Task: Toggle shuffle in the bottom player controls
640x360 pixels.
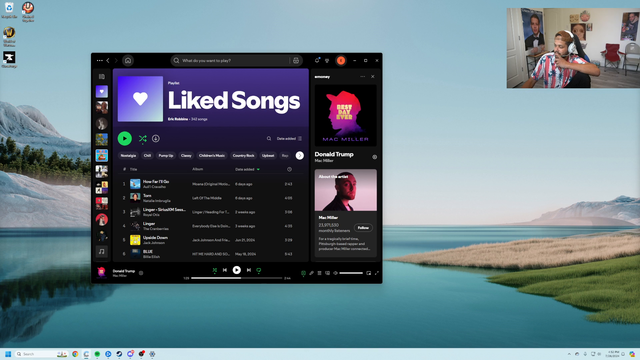Action: click(215, 270)
